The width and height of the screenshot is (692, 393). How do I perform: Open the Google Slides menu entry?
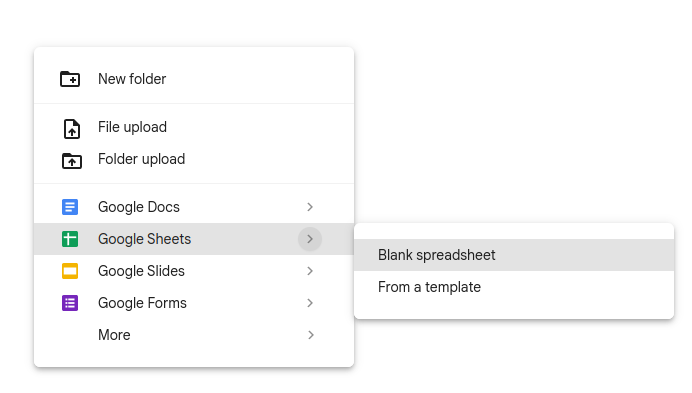194,271
